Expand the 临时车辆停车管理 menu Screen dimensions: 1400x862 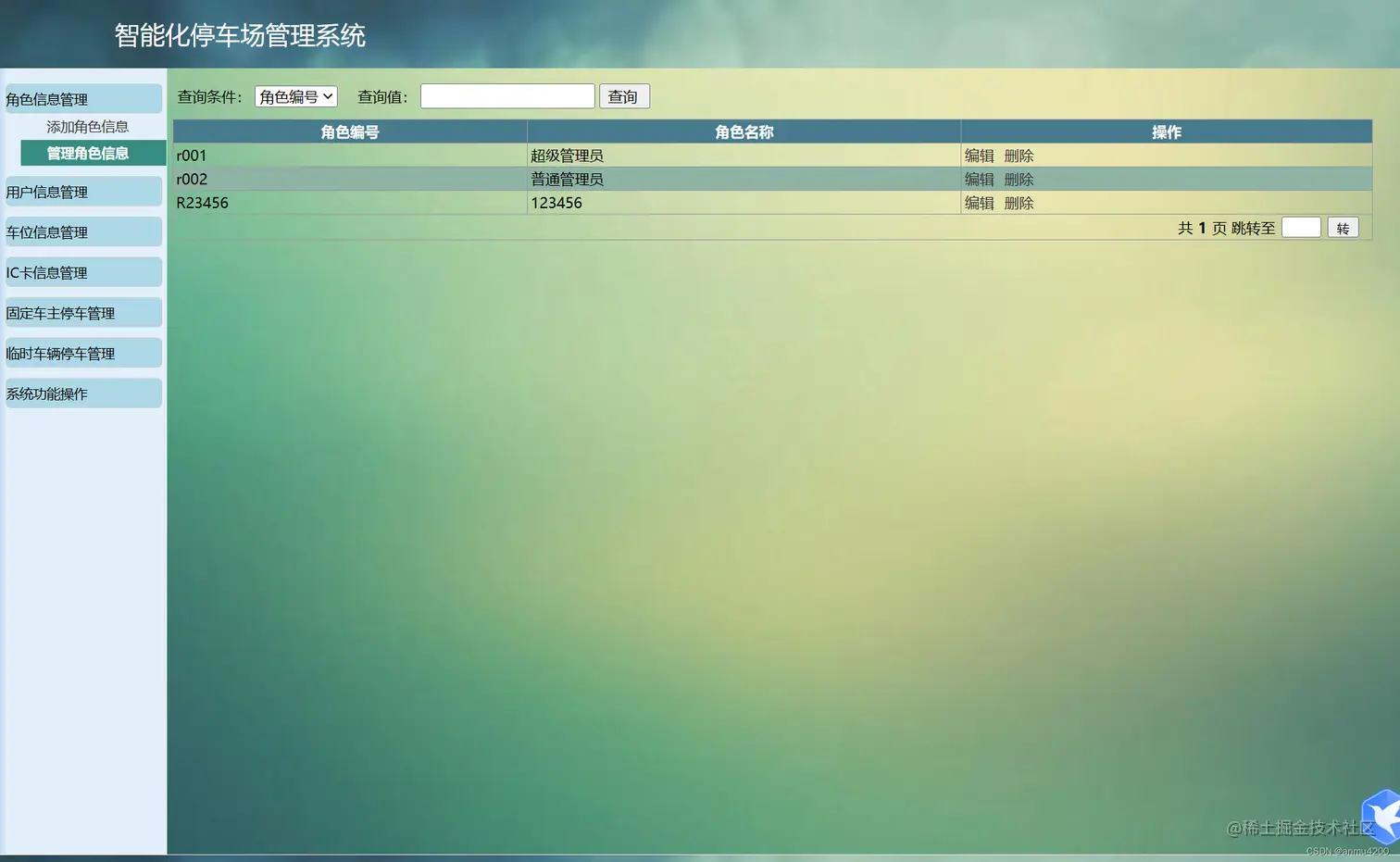83,353
